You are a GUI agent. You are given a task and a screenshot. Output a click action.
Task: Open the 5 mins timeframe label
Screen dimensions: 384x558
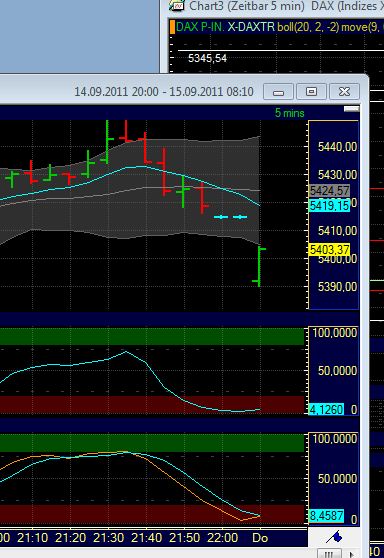click(290, 113)
